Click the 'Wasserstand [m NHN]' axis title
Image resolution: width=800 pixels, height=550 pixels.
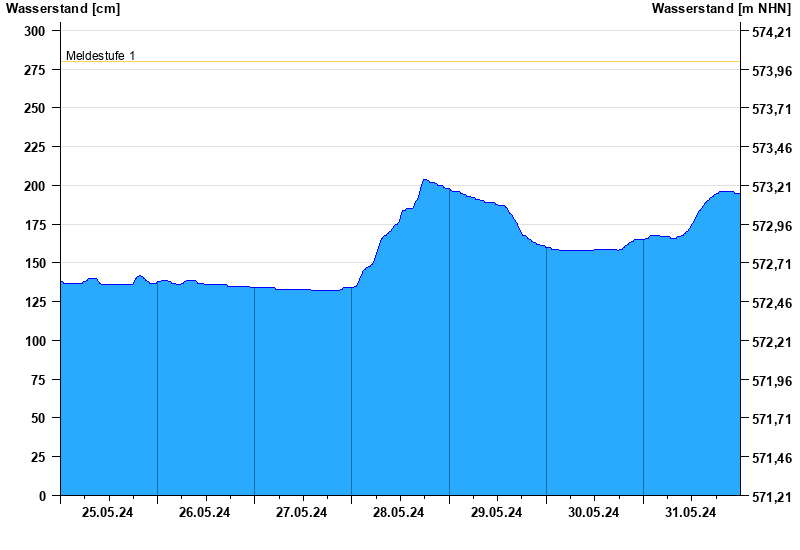721,9
